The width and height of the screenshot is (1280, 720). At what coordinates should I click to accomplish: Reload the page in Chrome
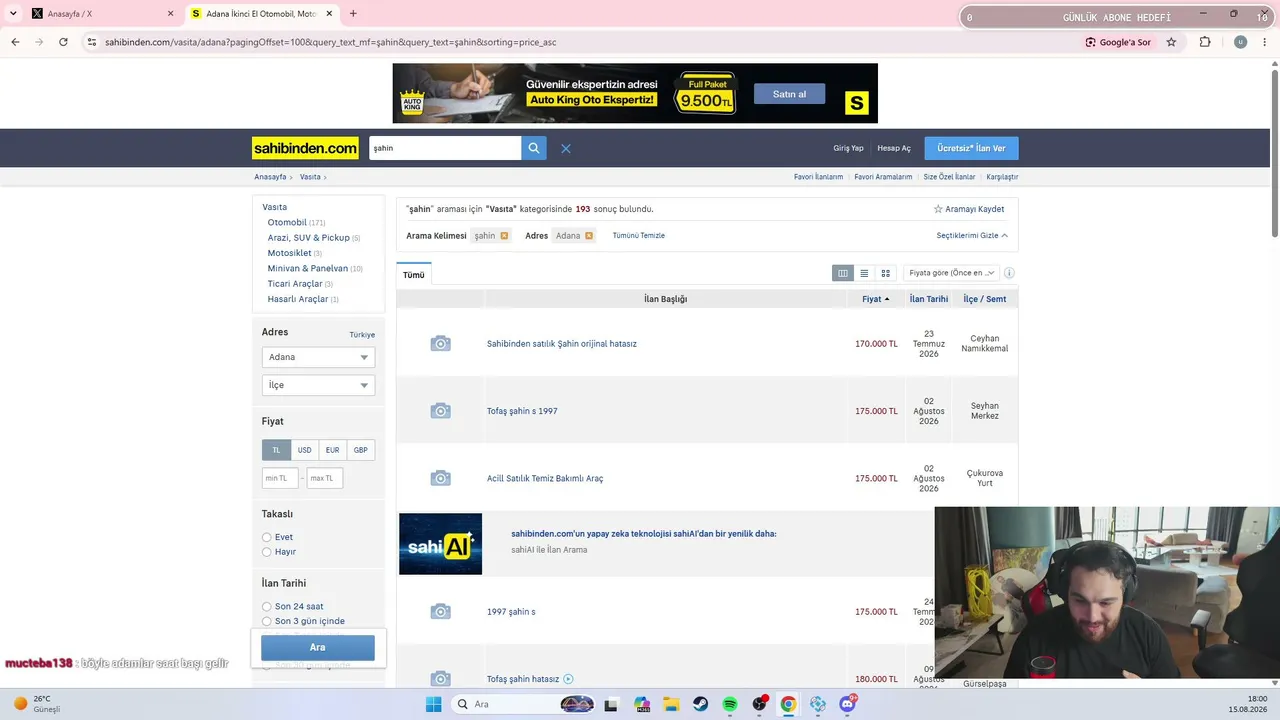[x=63, y=42]
